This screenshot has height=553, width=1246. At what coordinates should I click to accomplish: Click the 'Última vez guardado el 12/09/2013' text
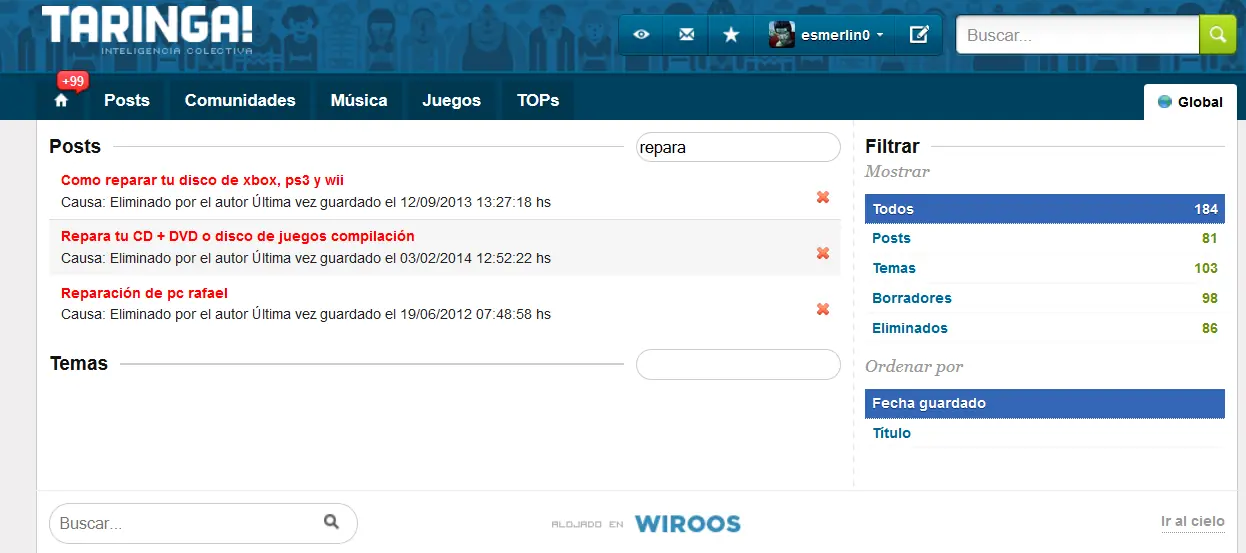401,202
